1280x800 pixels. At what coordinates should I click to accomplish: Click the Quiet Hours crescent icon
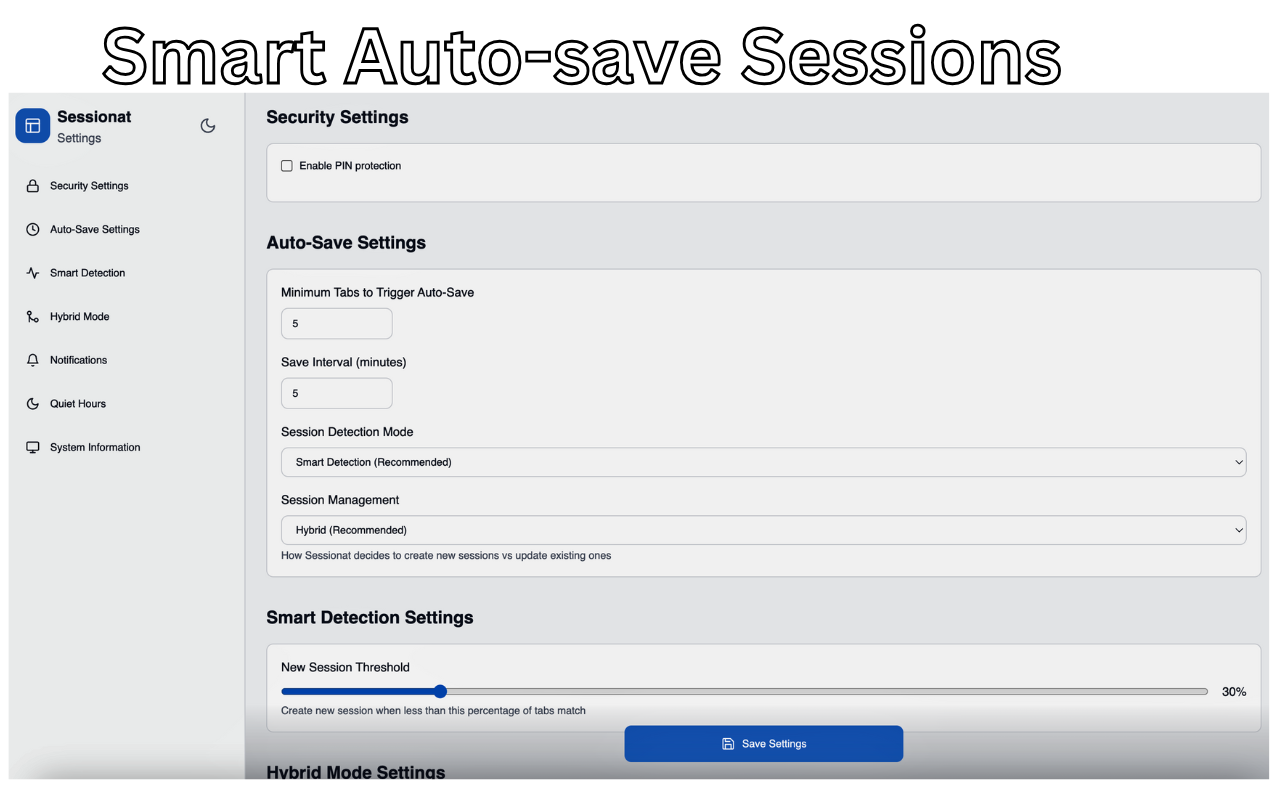pos(33,403)
